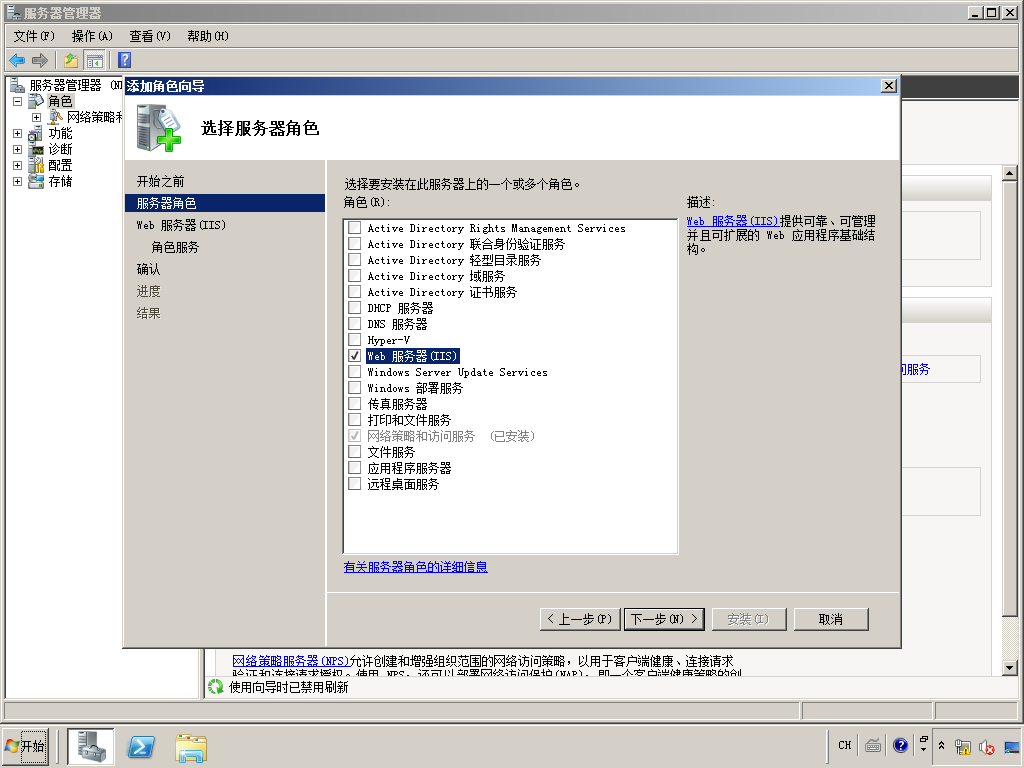
Task: Expand the 诊断 tree node
Action: (x=18, y=150)
